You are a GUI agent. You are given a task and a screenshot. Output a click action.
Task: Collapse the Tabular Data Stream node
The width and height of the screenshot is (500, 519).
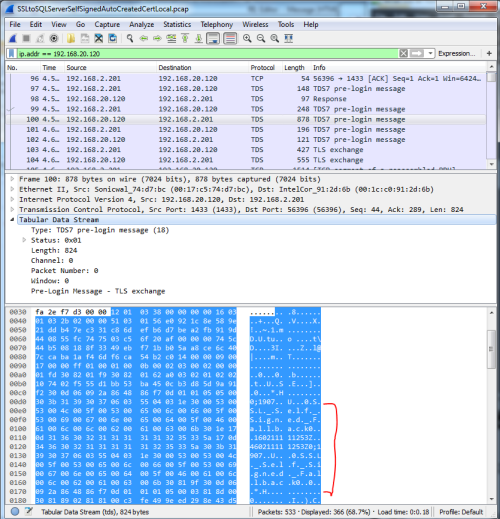pos(12,219)
